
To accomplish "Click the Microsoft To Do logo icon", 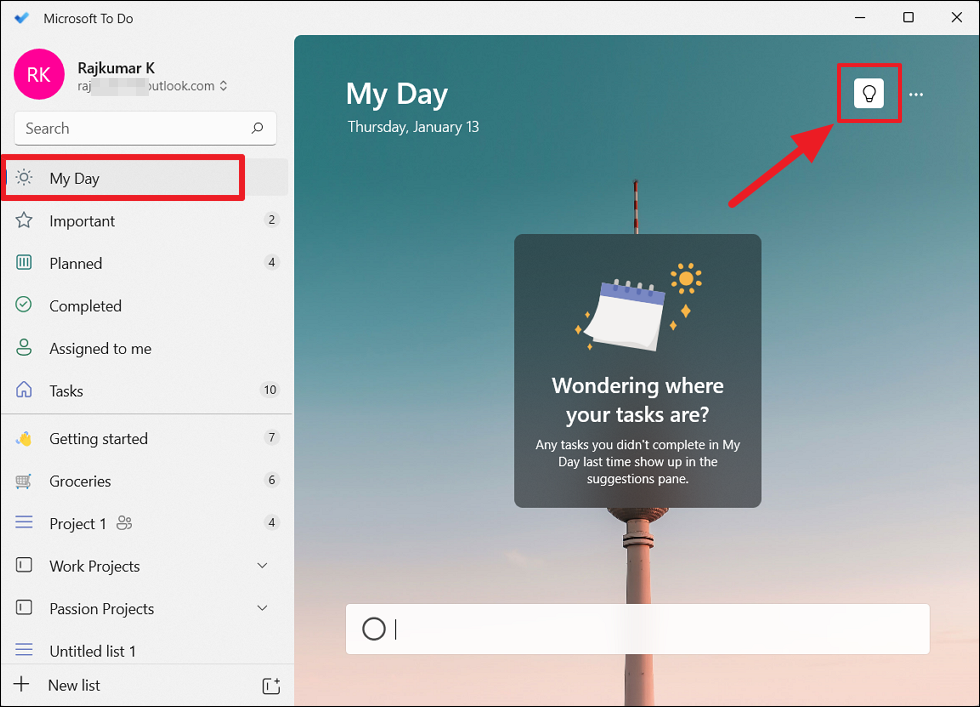I will coord(22,18).
